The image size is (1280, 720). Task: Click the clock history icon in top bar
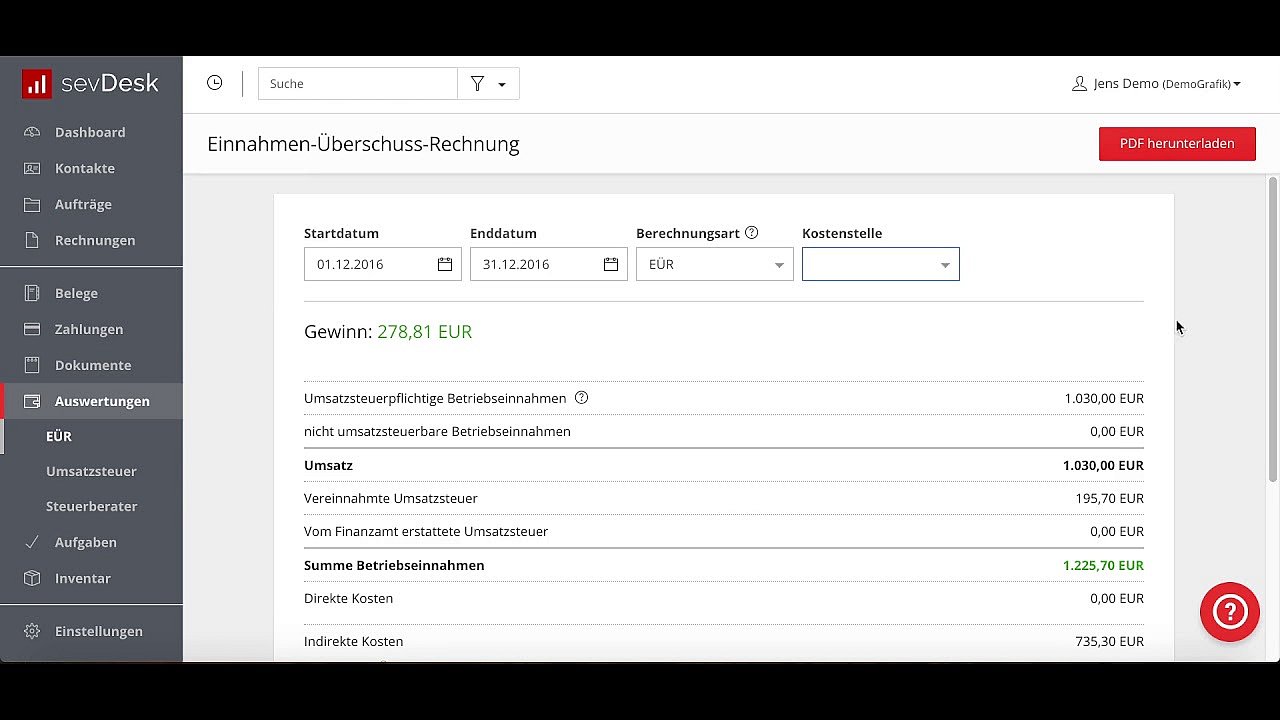click(x=214, y=83)
